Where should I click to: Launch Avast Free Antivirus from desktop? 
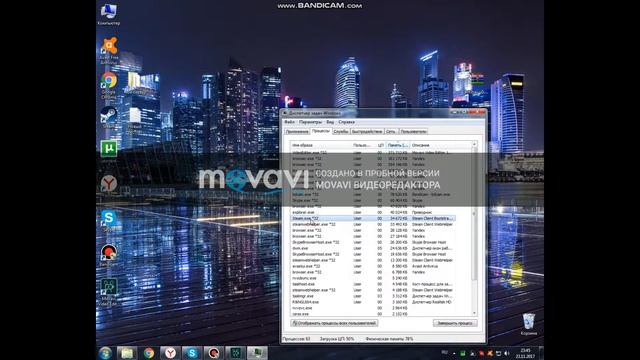(109, 50)
